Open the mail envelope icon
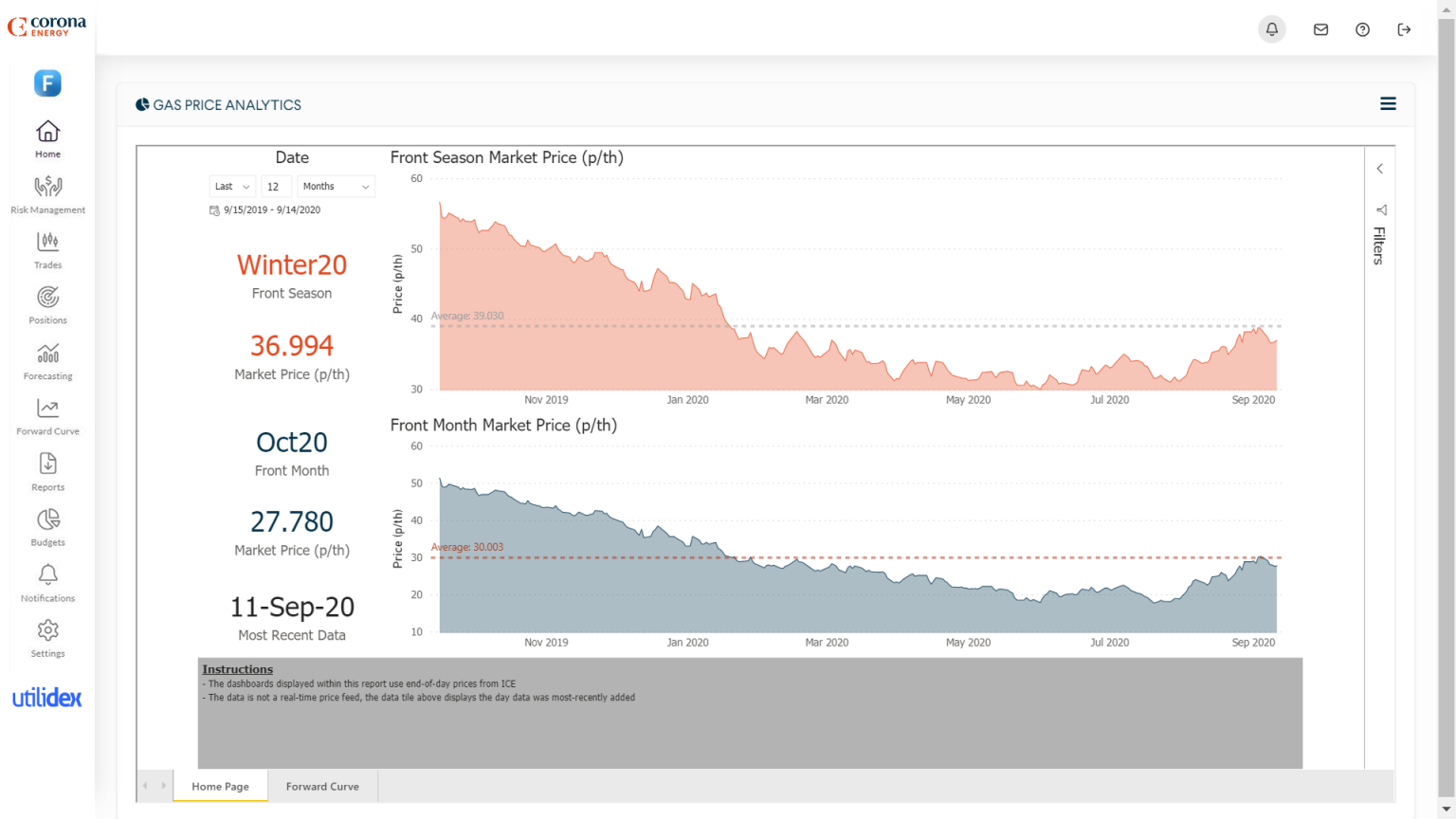 pos(1320,29)
